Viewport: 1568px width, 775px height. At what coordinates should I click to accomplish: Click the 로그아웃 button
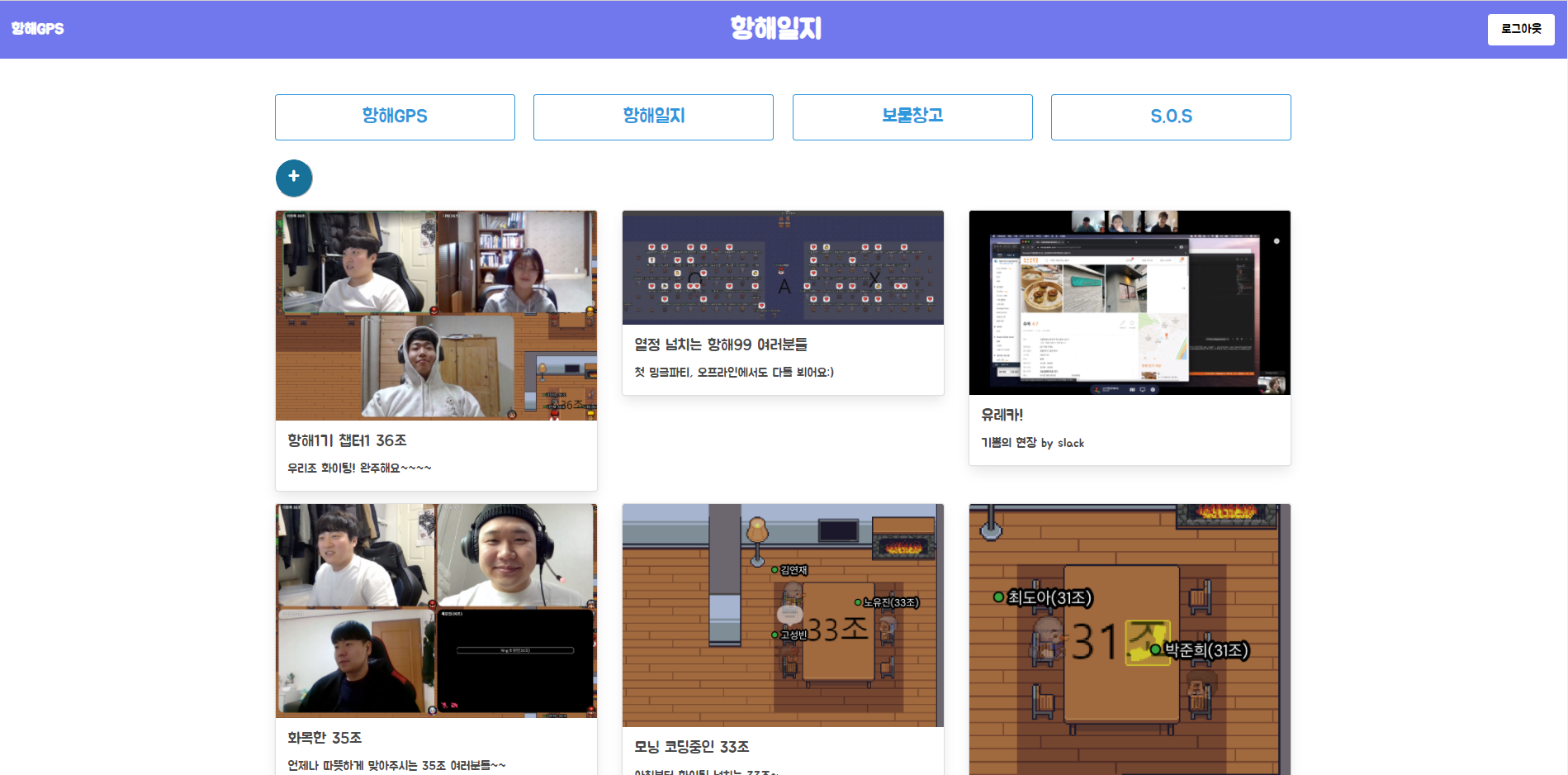pos(1521,30)
